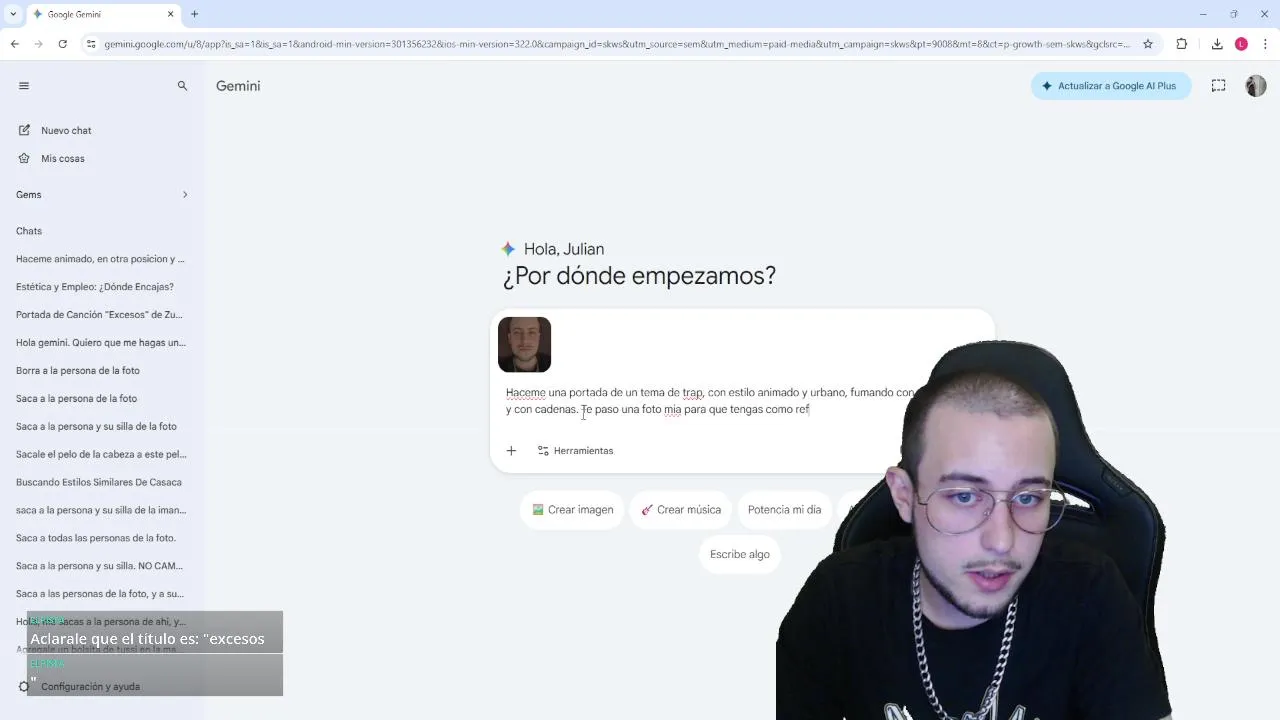Viewport: 1280px width, 720px height.
Task: Click inside the prompt text field
Action: pyautogui.click(x=708, y=401)
